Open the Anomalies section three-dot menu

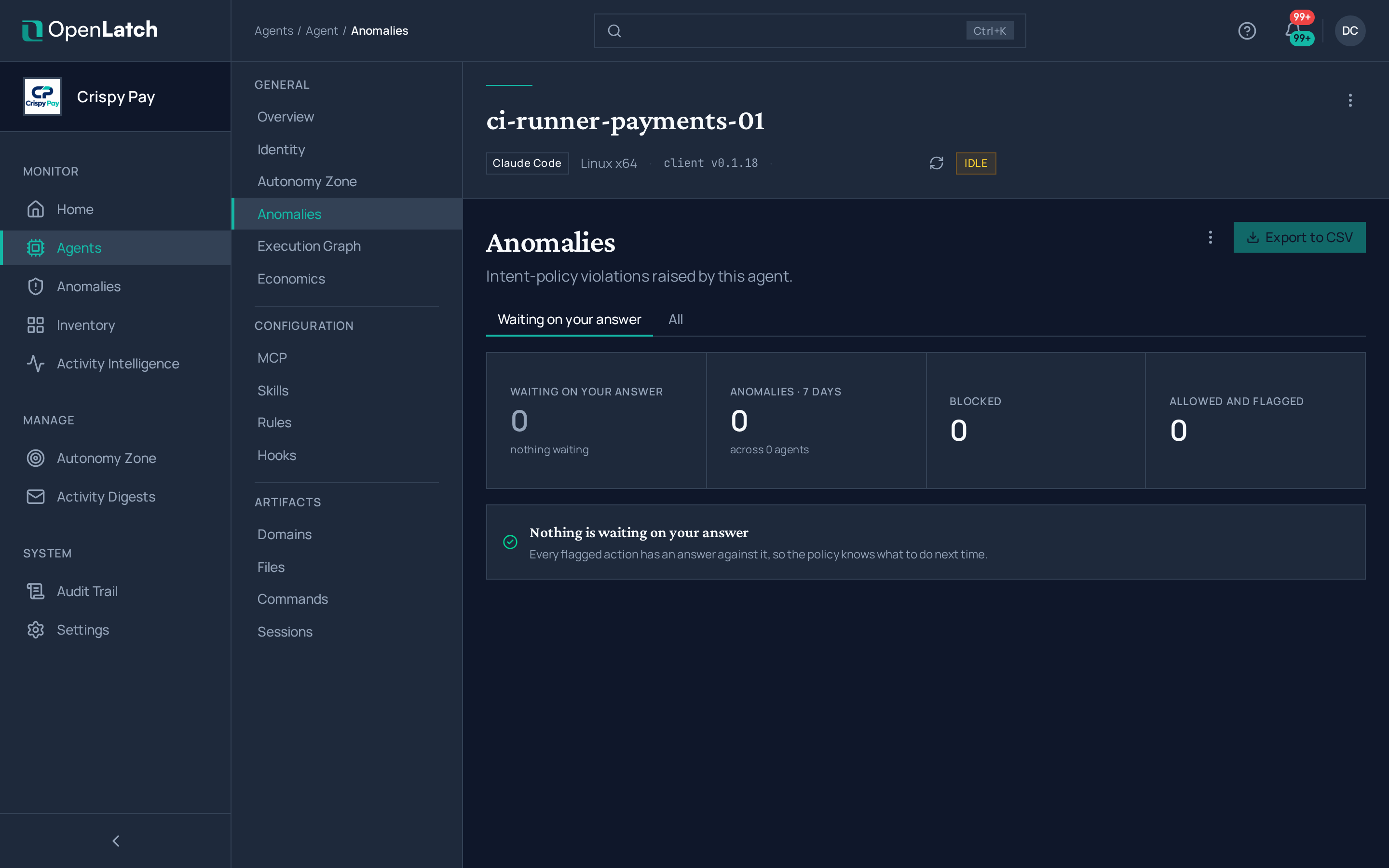[x=1211, y=237]
